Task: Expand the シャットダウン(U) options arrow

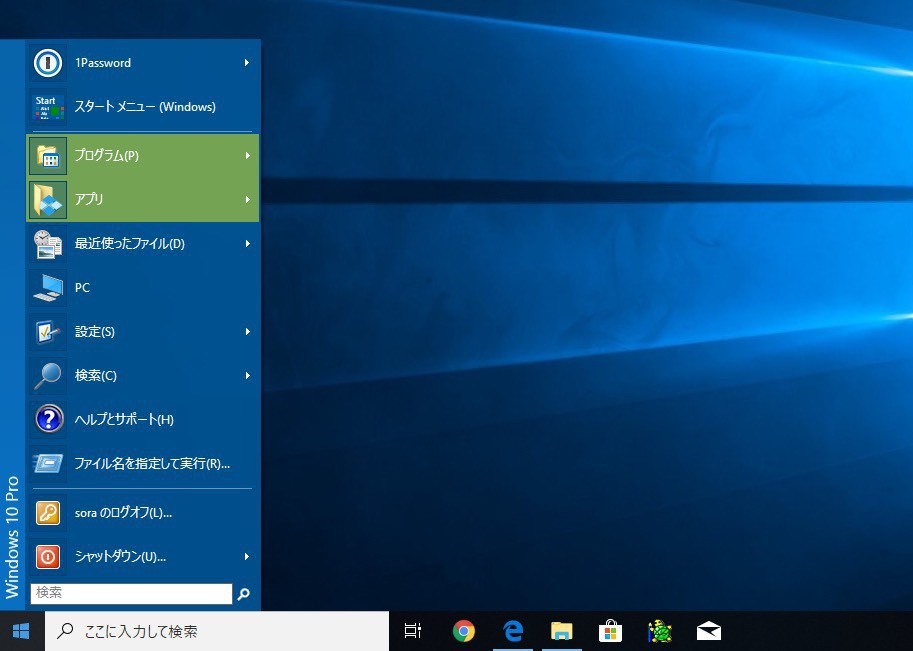Action: (247, 557)
